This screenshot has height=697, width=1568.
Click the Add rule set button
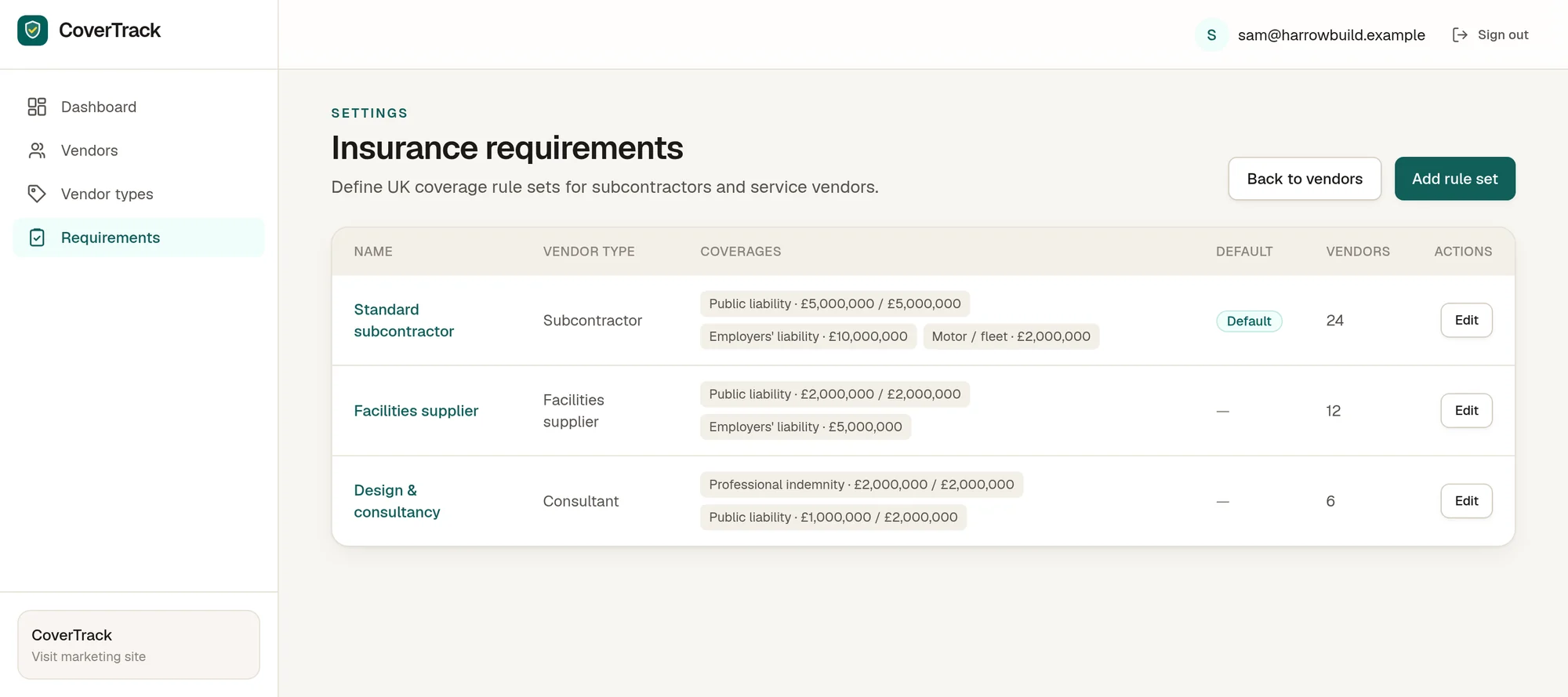(1454, 179)
